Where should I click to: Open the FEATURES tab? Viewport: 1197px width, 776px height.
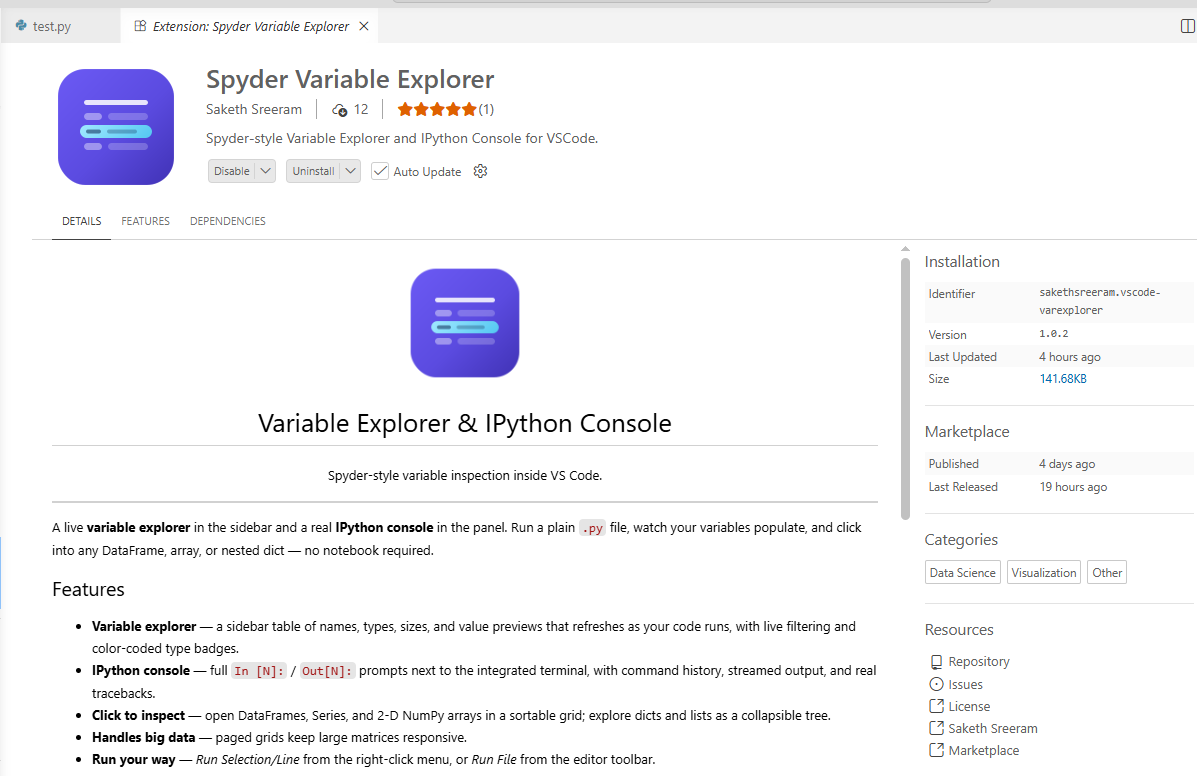click(145, 221)
